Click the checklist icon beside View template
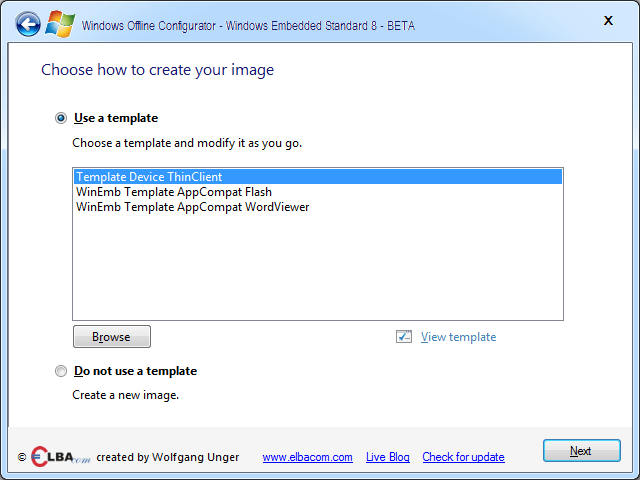The height and width of the screenshot is (480, 640). [x=404, y=337]
